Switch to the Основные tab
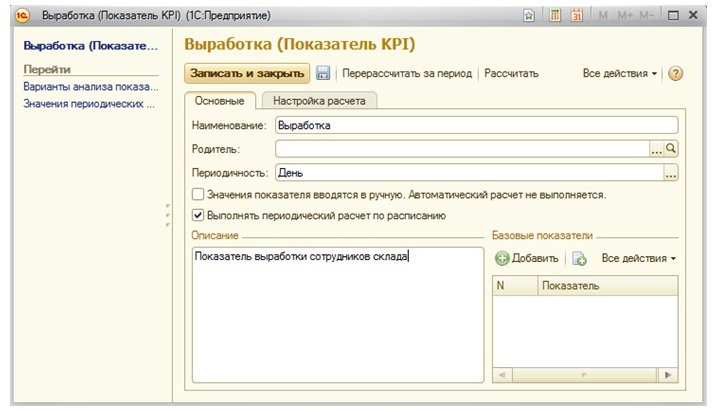Screen dimensions: 720x413 [x=219, y=101]
